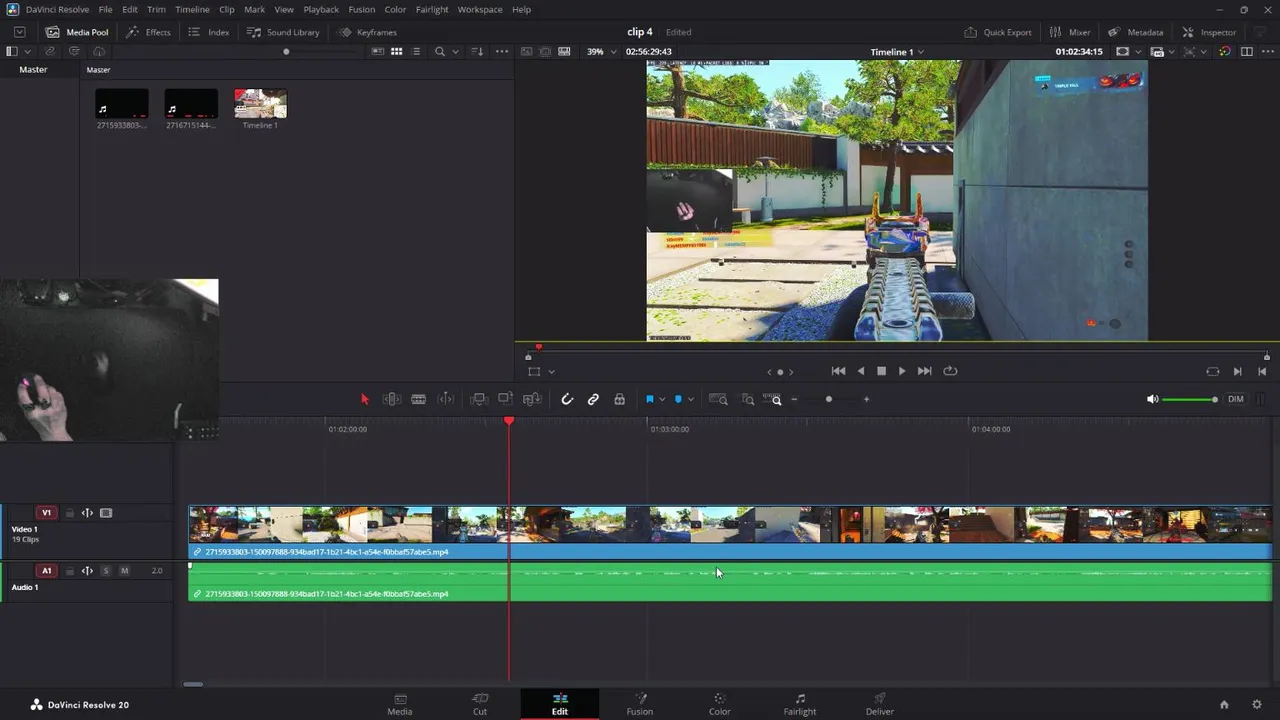
Task: Play timeline in reverse
Action: tap(861, 371)
